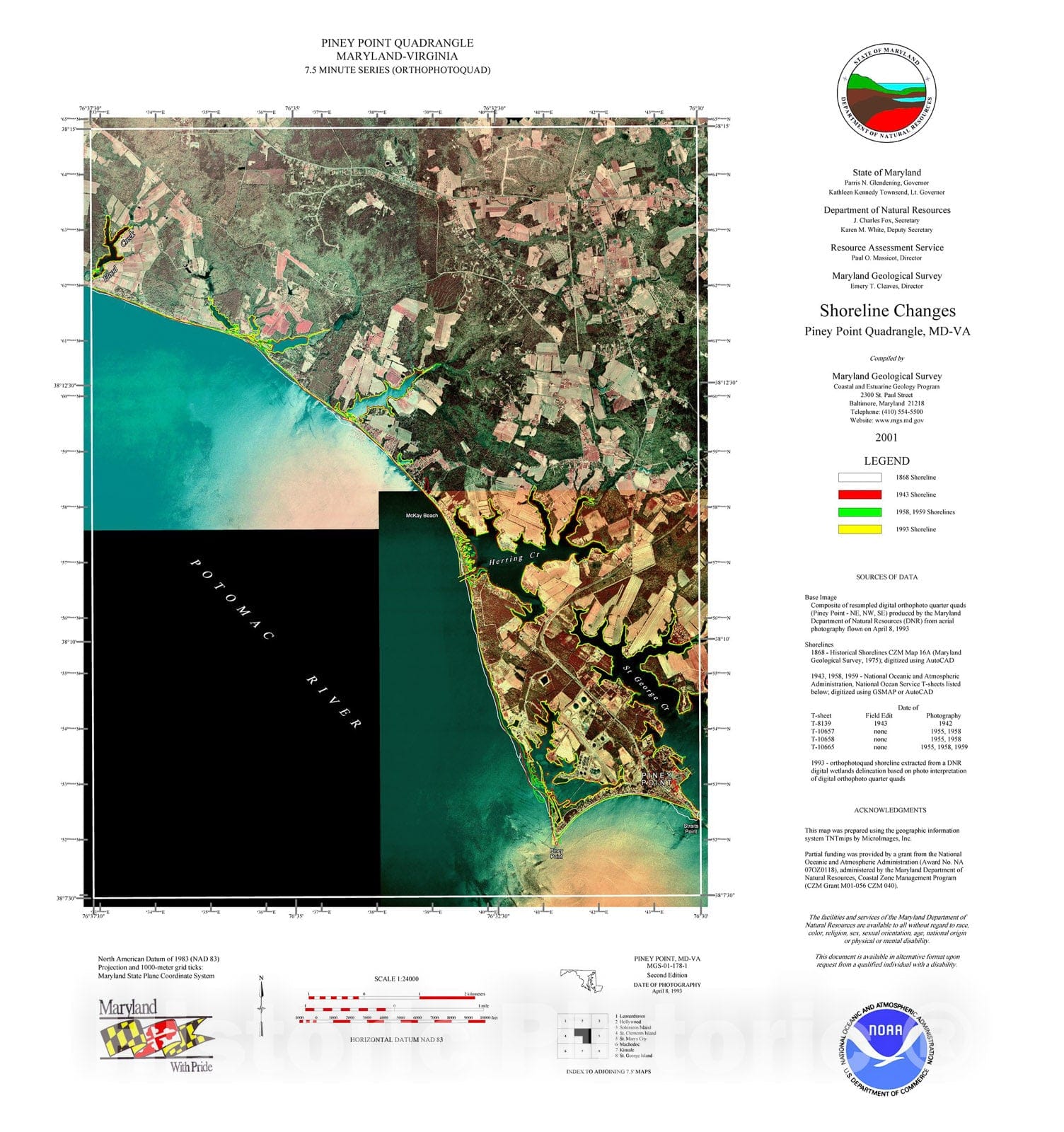
Task: Click the McKay Beach label
Action: pyautogui.click(x=422, y=516)
